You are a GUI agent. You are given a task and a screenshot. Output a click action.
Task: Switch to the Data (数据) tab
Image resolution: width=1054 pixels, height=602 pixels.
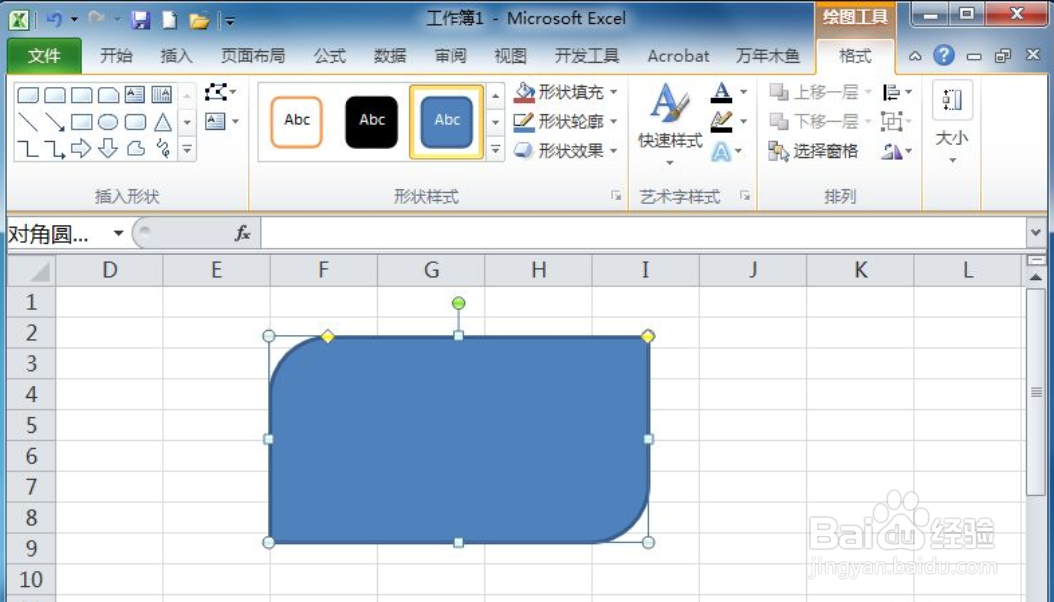coord(390,56)
